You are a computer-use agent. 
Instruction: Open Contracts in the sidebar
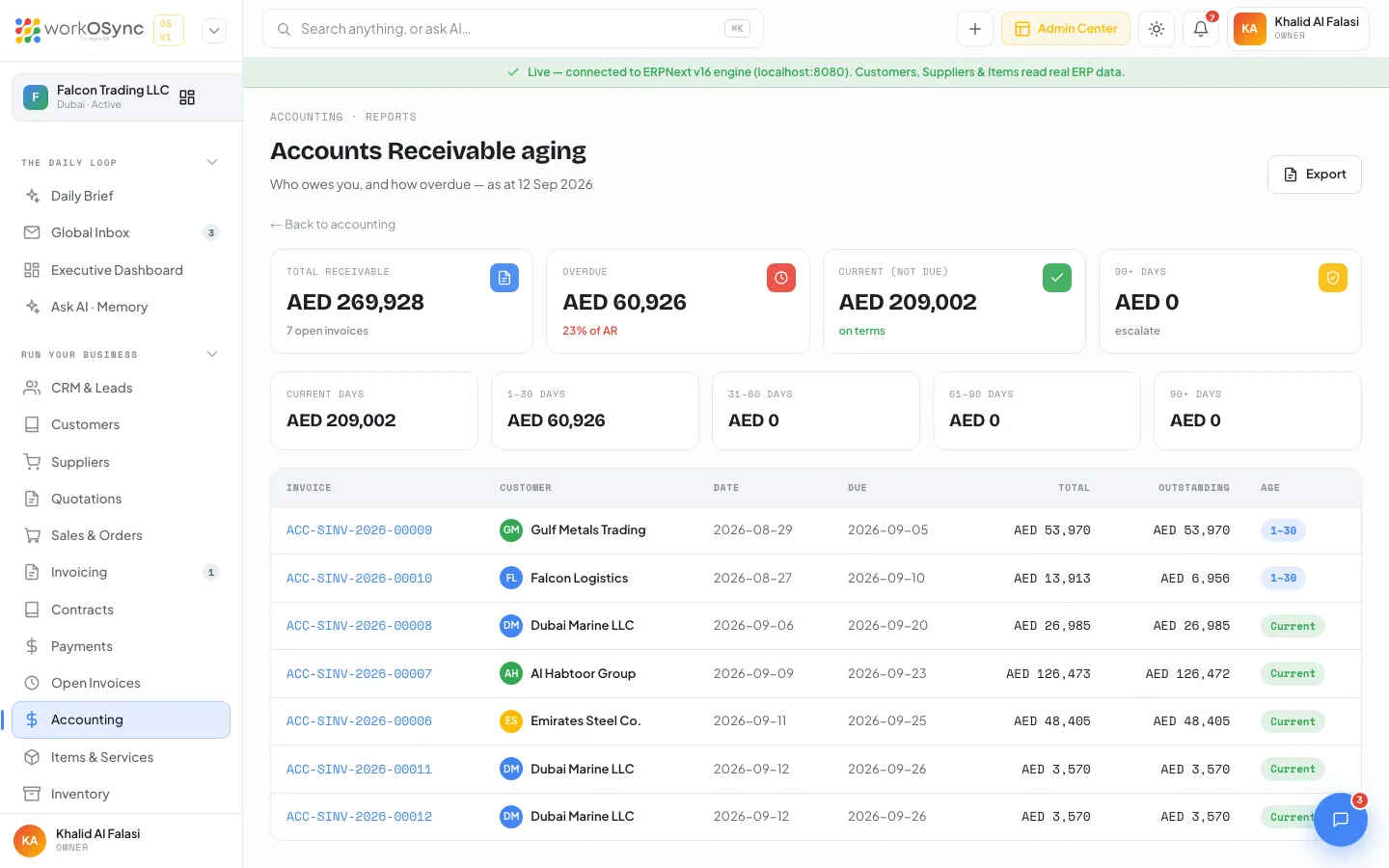click(122, 610)
